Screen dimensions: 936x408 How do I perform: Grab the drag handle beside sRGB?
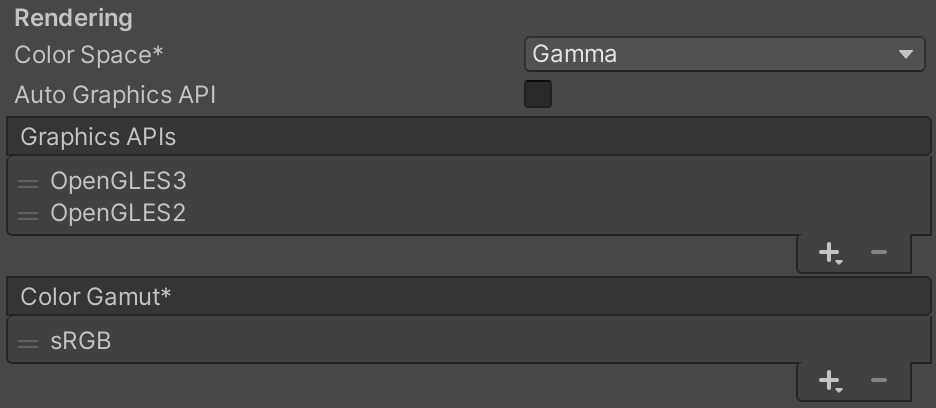pyautogui.click(x=28, y=342)
